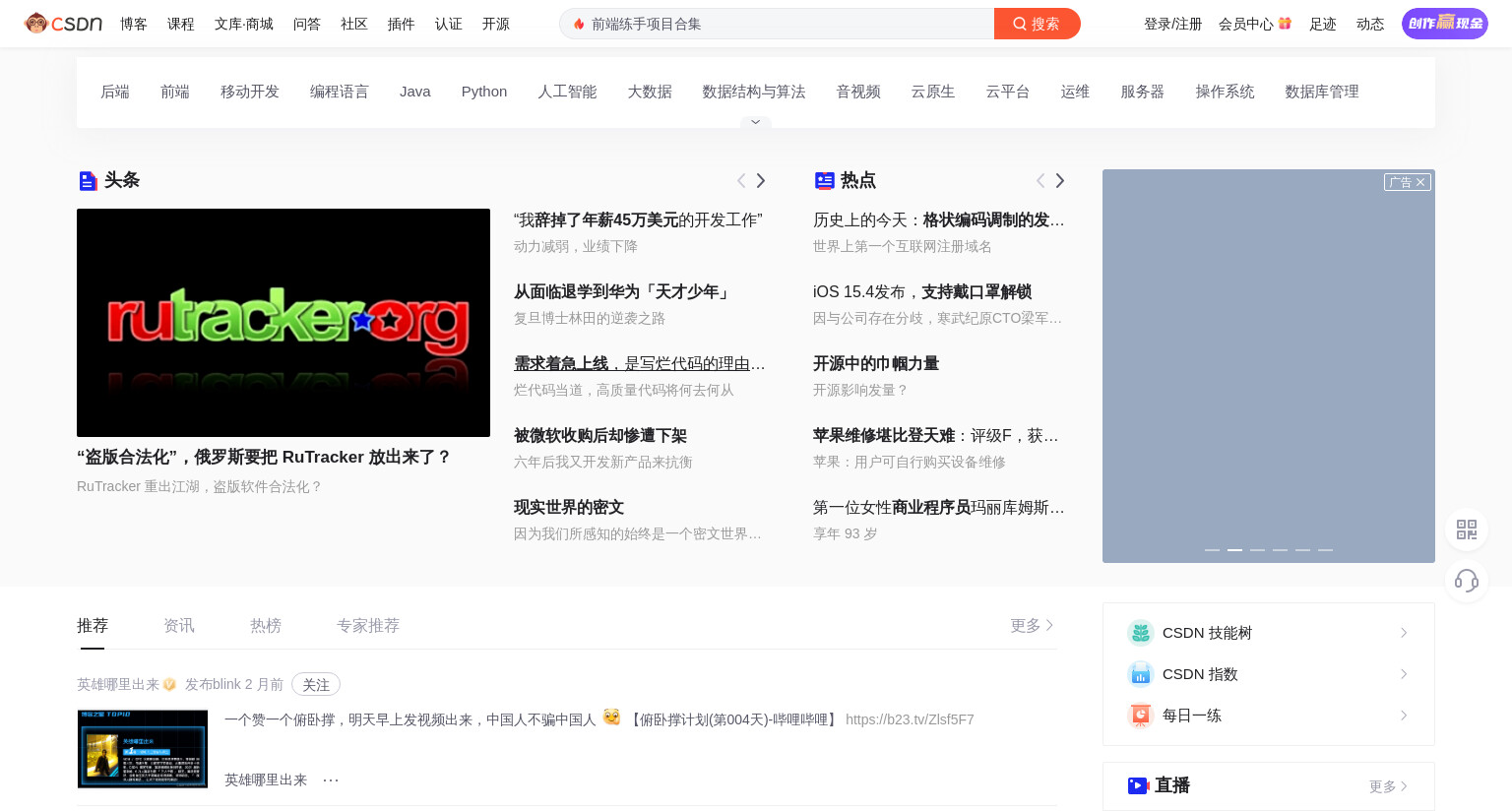
Task: Open CSDN 指数 entry
Action: [x=1269, y=674]
